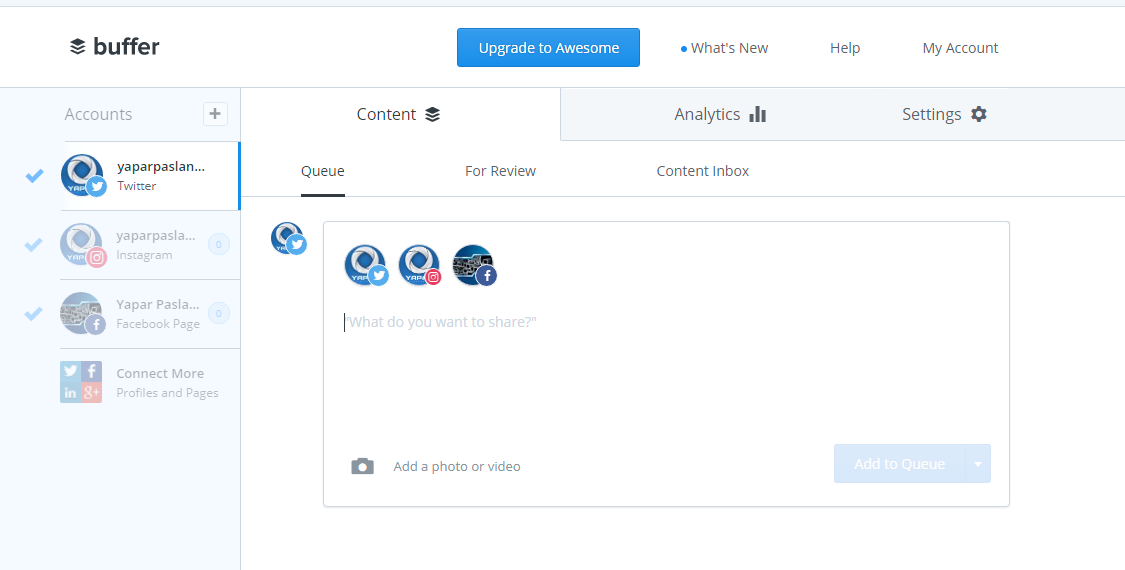Click Upgrade to Awesome button
Image resolution: width=1125 pixels, height=570 pixels.
[548, 48]
